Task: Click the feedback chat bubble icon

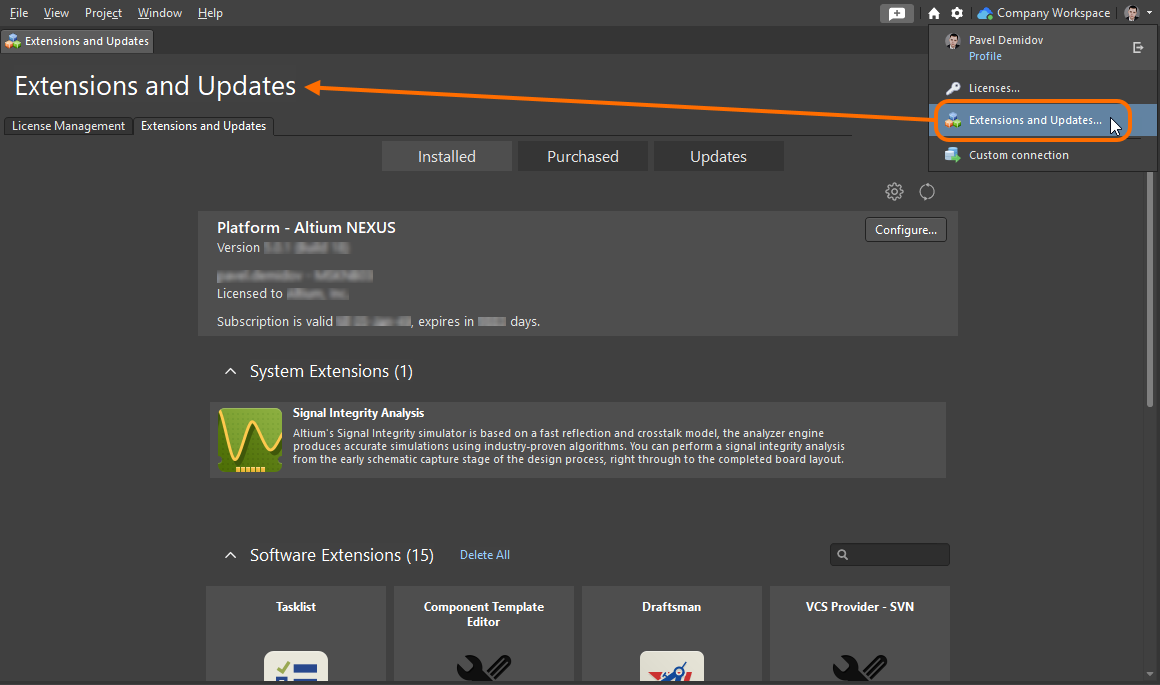Action: point(896,13)
